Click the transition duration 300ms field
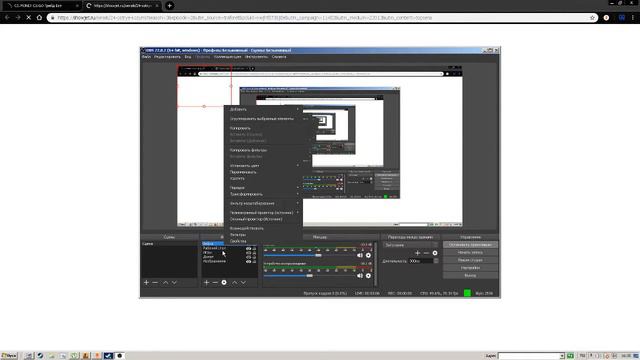This screenshot has height=360, width=640. pyautogui.click(x=420, y=261)
